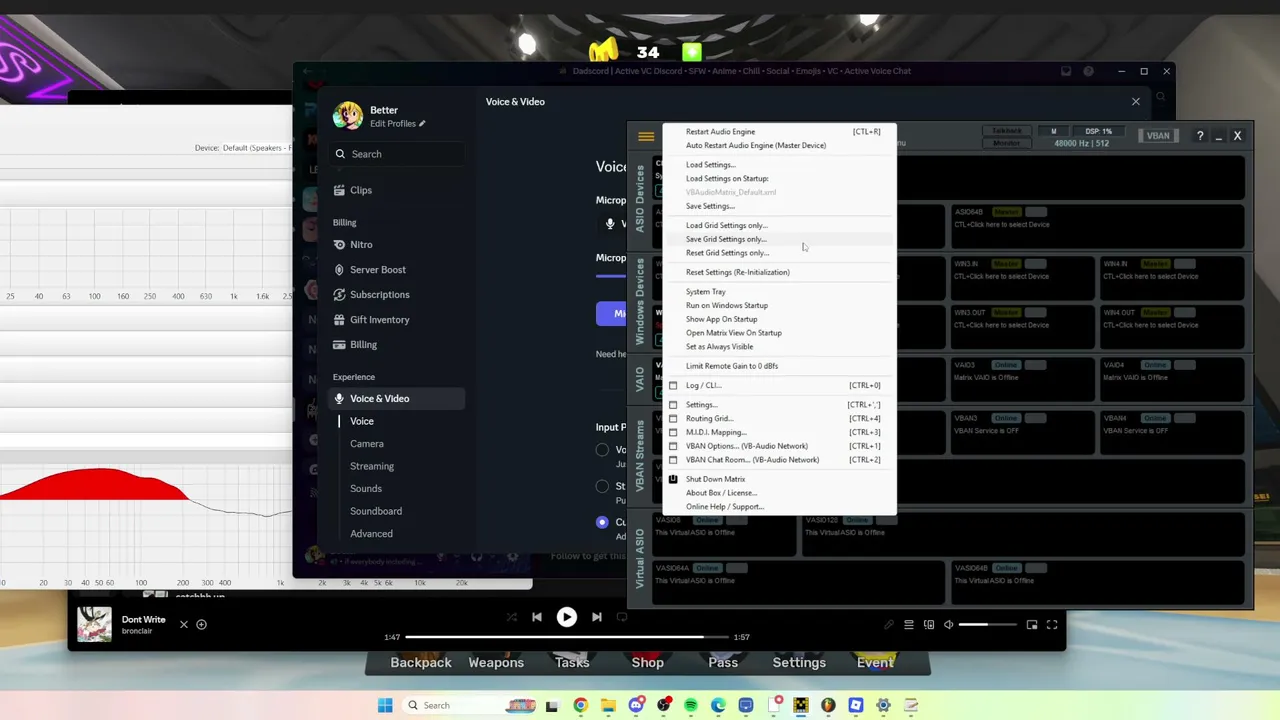The width and height of the screenshot is (1280, 720).
Task: Toggle shuffle in the music player
Action: tap(511, 617)
